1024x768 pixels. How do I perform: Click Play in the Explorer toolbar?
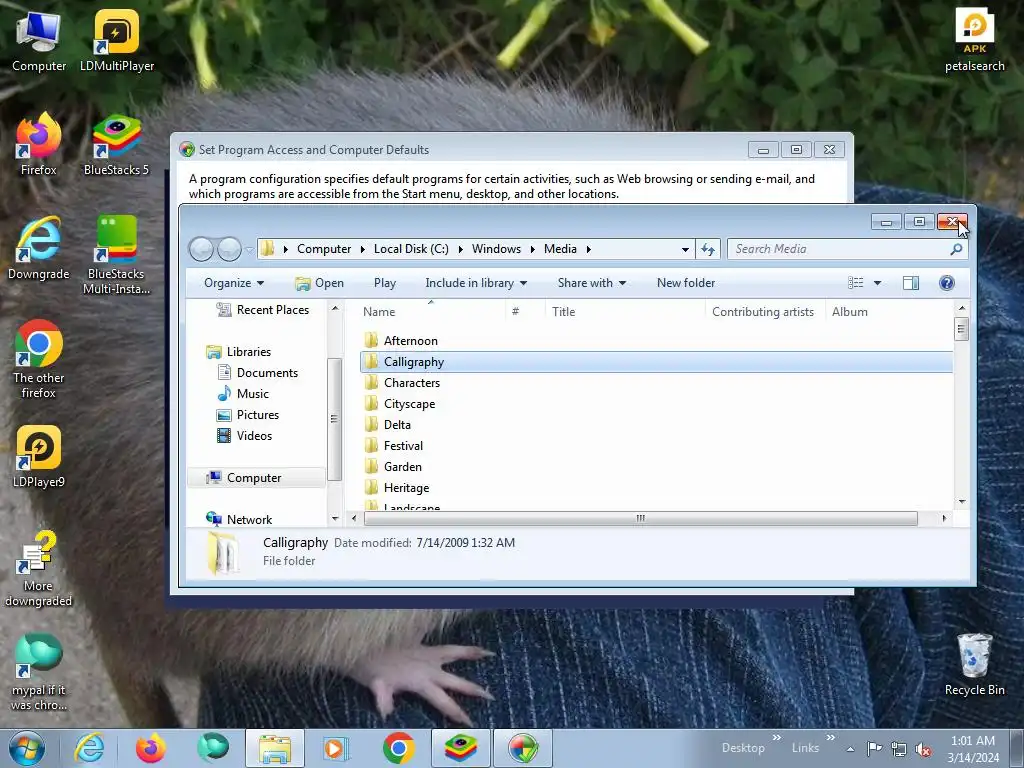(x=385, y=283)
